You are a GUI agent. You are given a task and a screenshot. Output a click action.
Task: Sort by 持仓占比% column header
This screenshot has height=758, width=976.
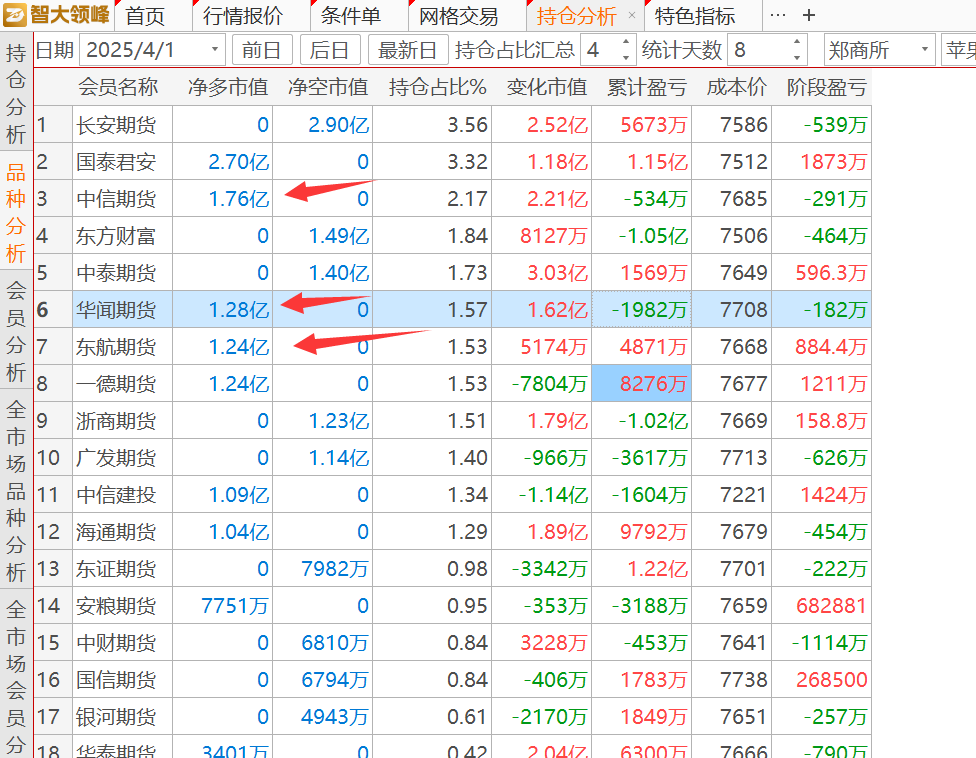[x=438, y=87]
